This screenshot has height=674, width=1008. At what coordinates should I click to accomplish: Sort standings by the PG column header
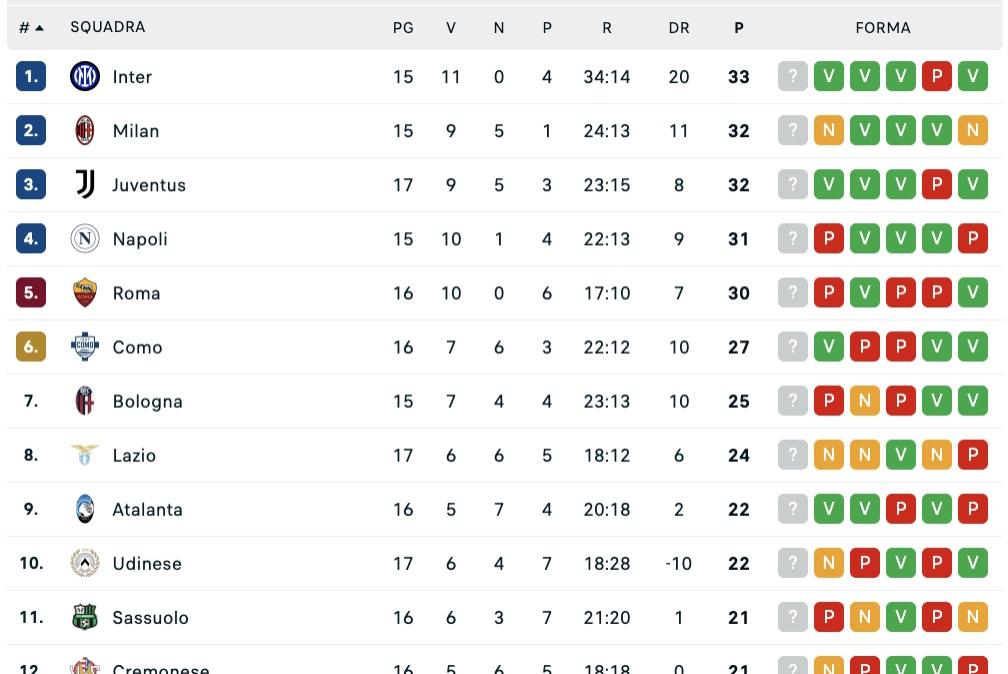(x=403, y=27)
